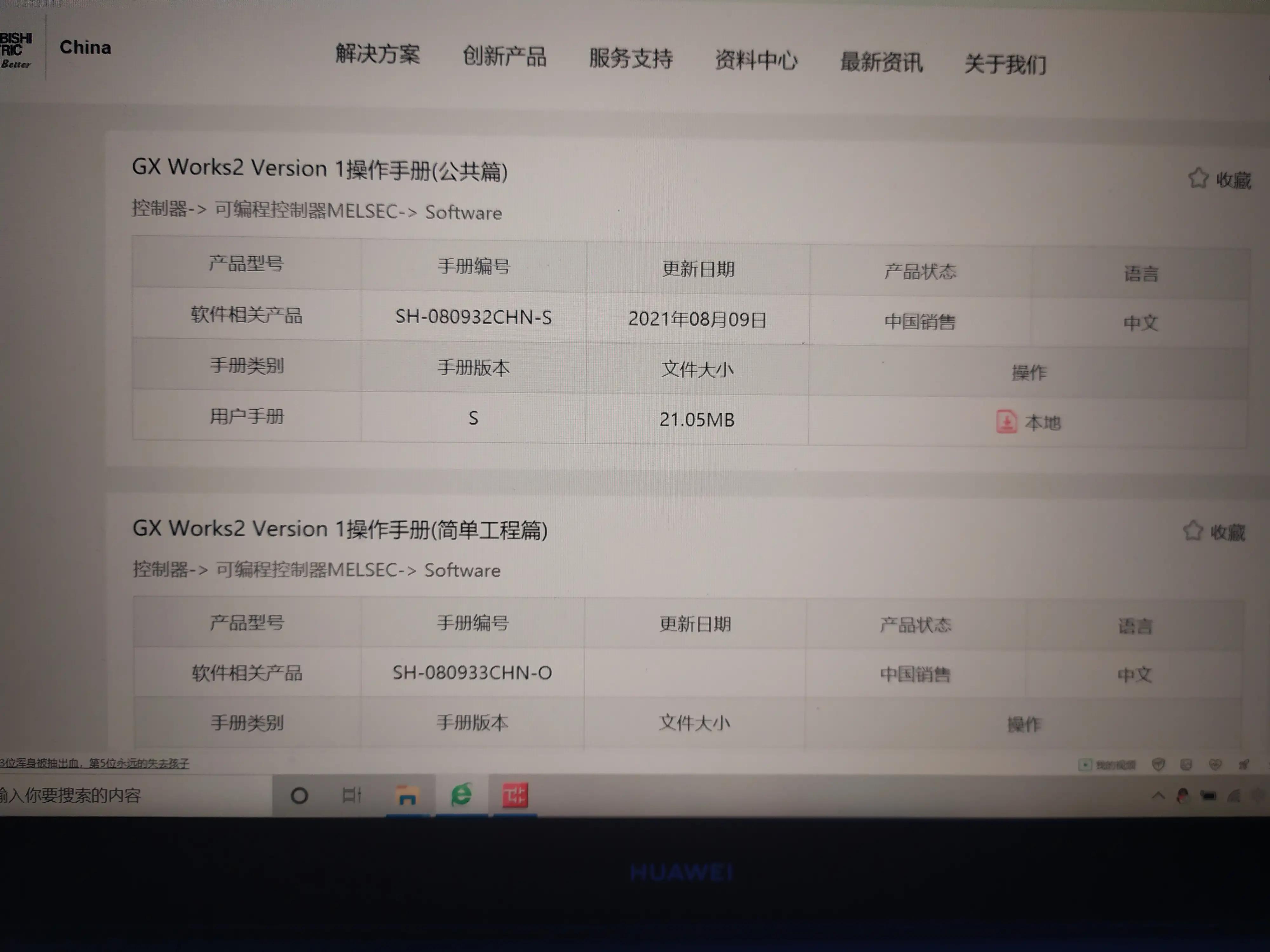Expand hidden system tray icons chevron
Screen dimensions: 1270x952
tap(1158, 796)
